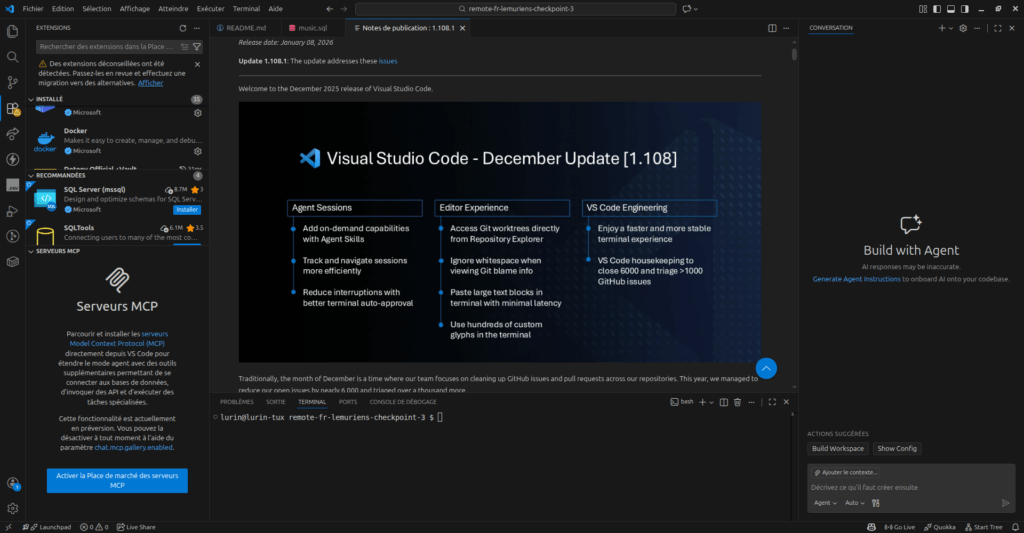Focus the title bar command center search

pyautogui.click(x=515, y=9)
